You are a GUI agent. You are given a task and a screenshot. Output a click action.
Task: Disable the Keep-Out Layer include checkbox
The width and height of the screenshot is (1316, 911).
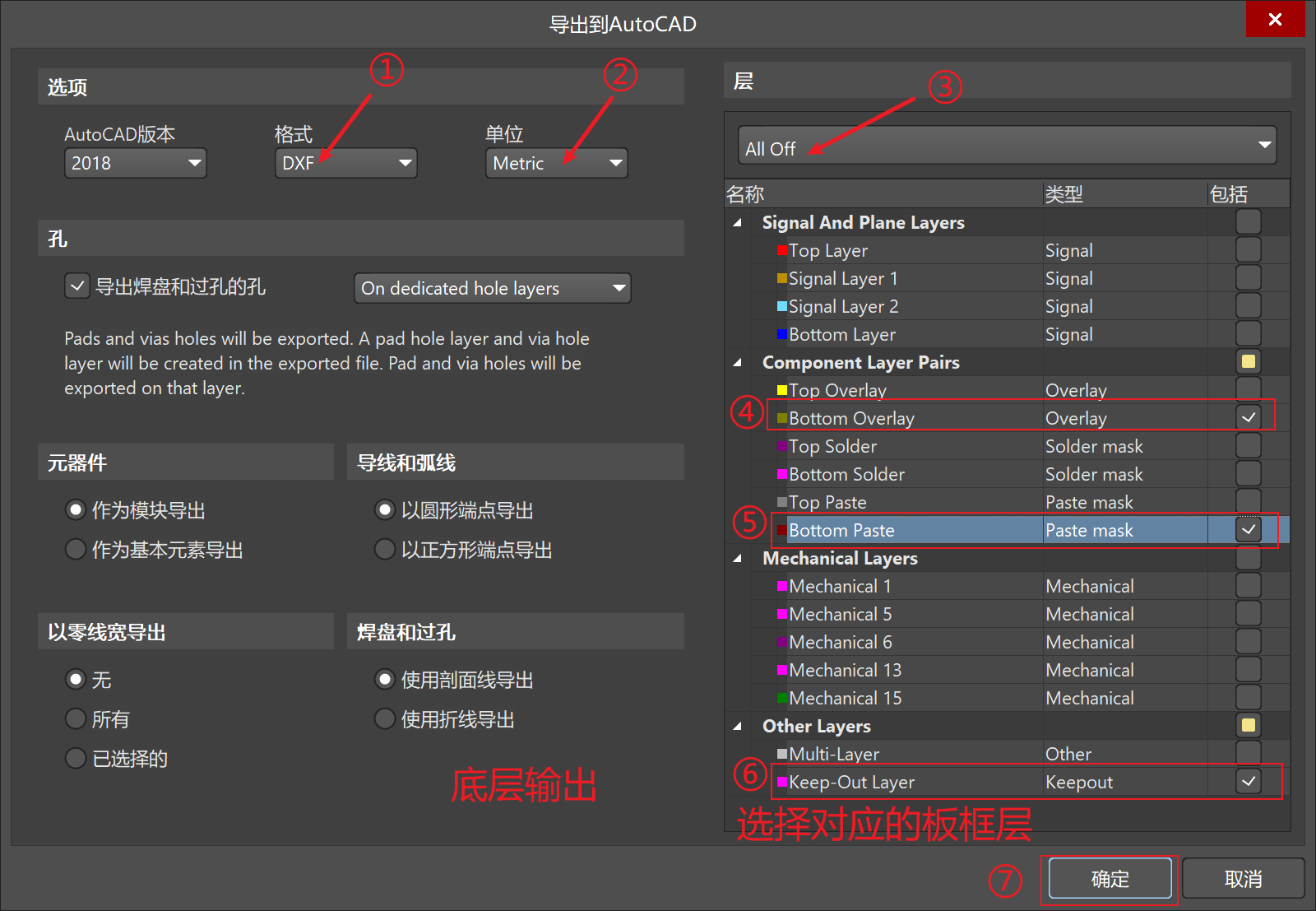pyautogui.click(x=1248, y=782)
